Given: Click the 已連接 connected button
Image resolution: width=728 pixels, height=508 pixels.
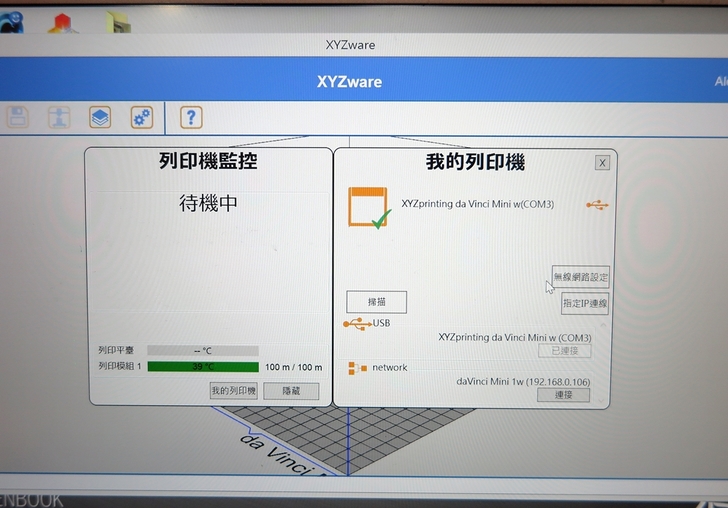Looking at the screenshot, I should click(x=565, y=351).
